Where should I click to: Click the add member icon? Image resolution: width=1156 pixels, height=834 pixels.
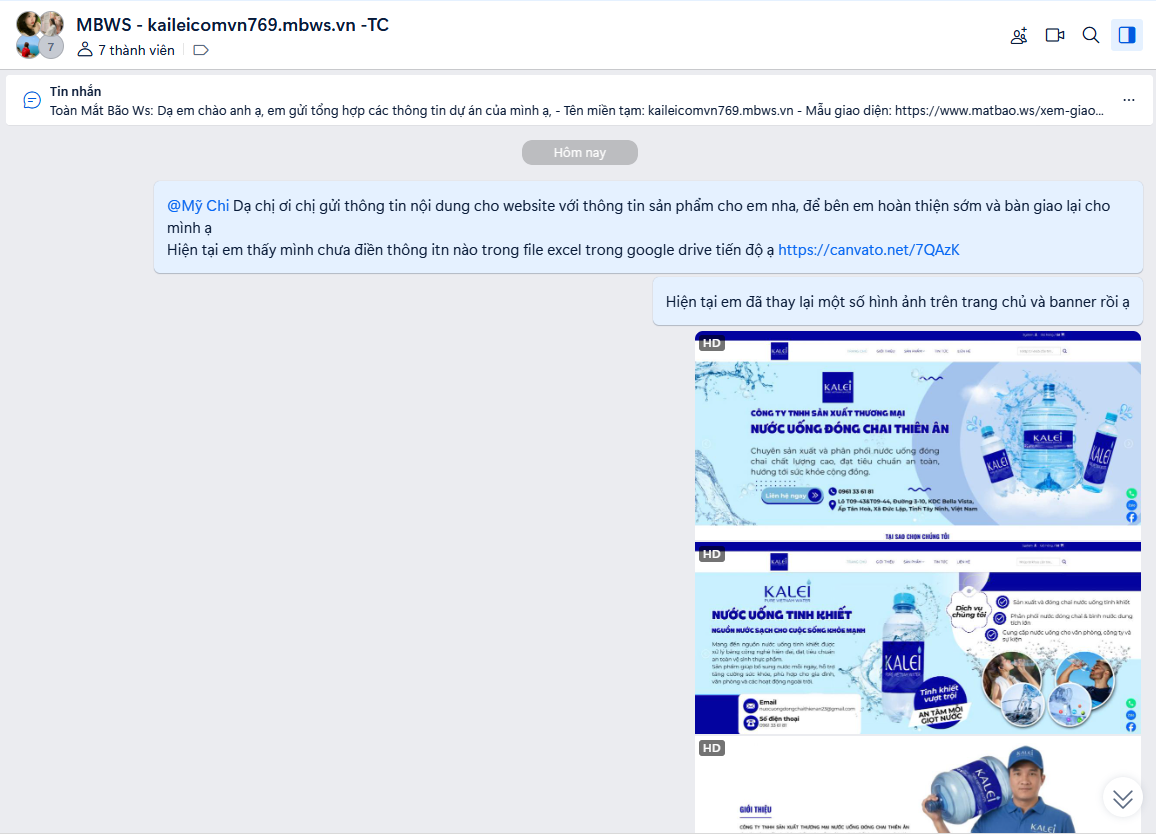click(x=1019, y=35)
